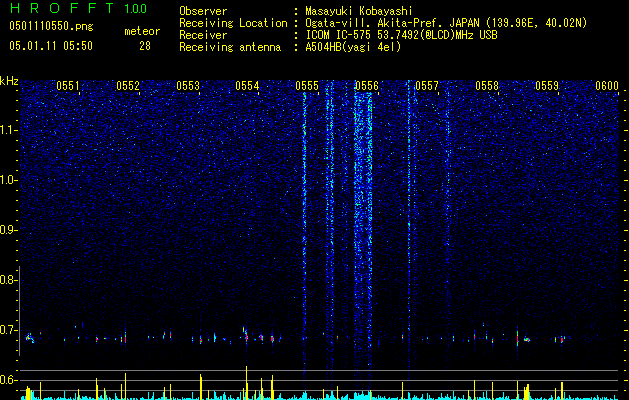This screenshot has height=400, width=629.
Task: Click the 0.7 kHz axis label
Action: (x=9, y=330)
